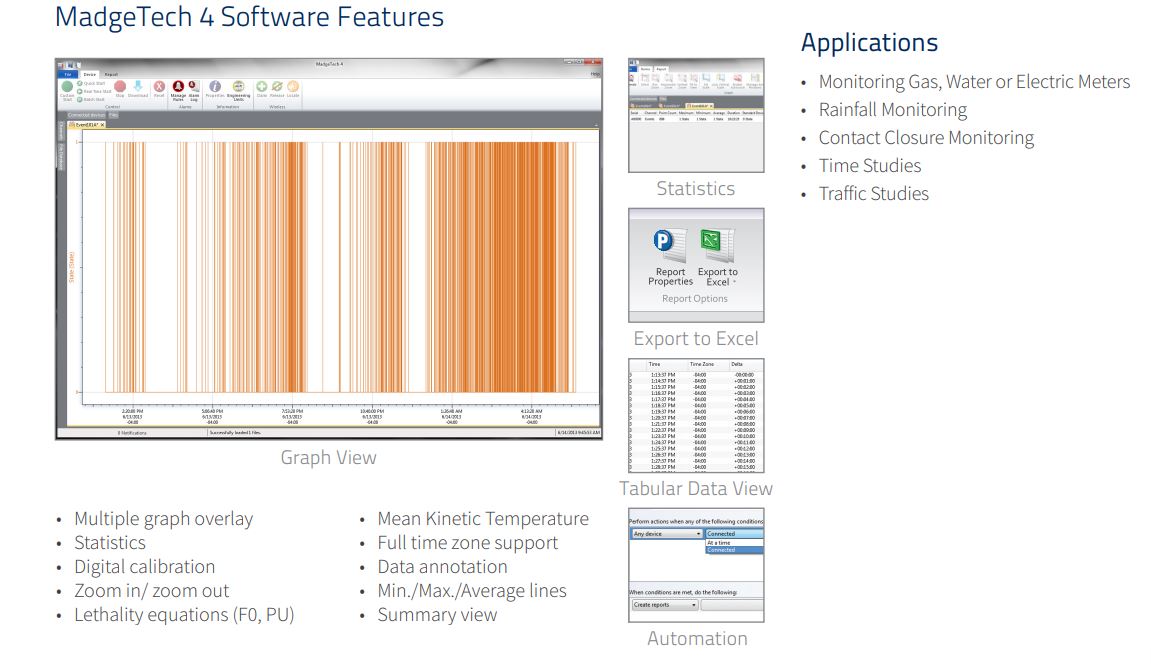Open the Connected condition combo box
This screenshot has height=671, width=1151.
coord(734,534)
